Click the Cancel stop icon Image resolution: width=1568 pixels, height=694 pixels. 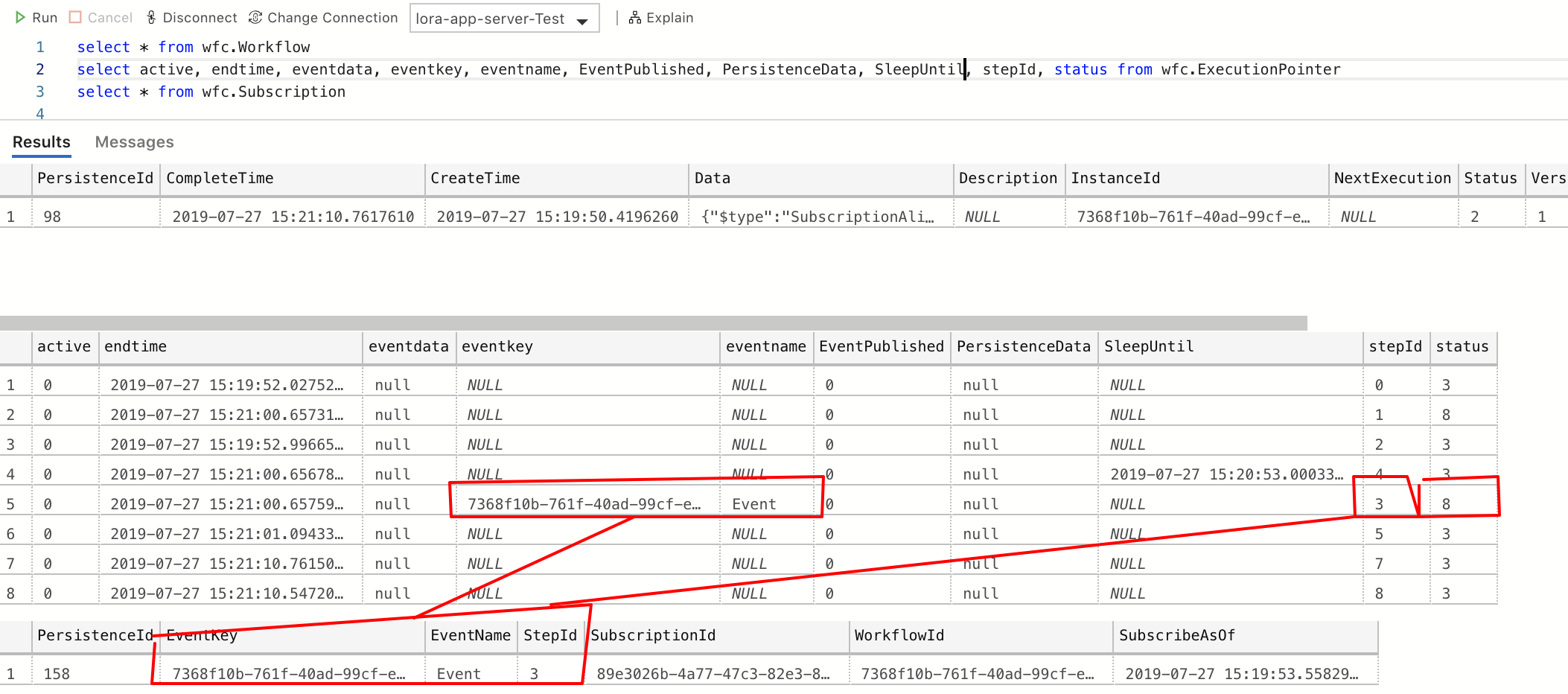[75, 17]
